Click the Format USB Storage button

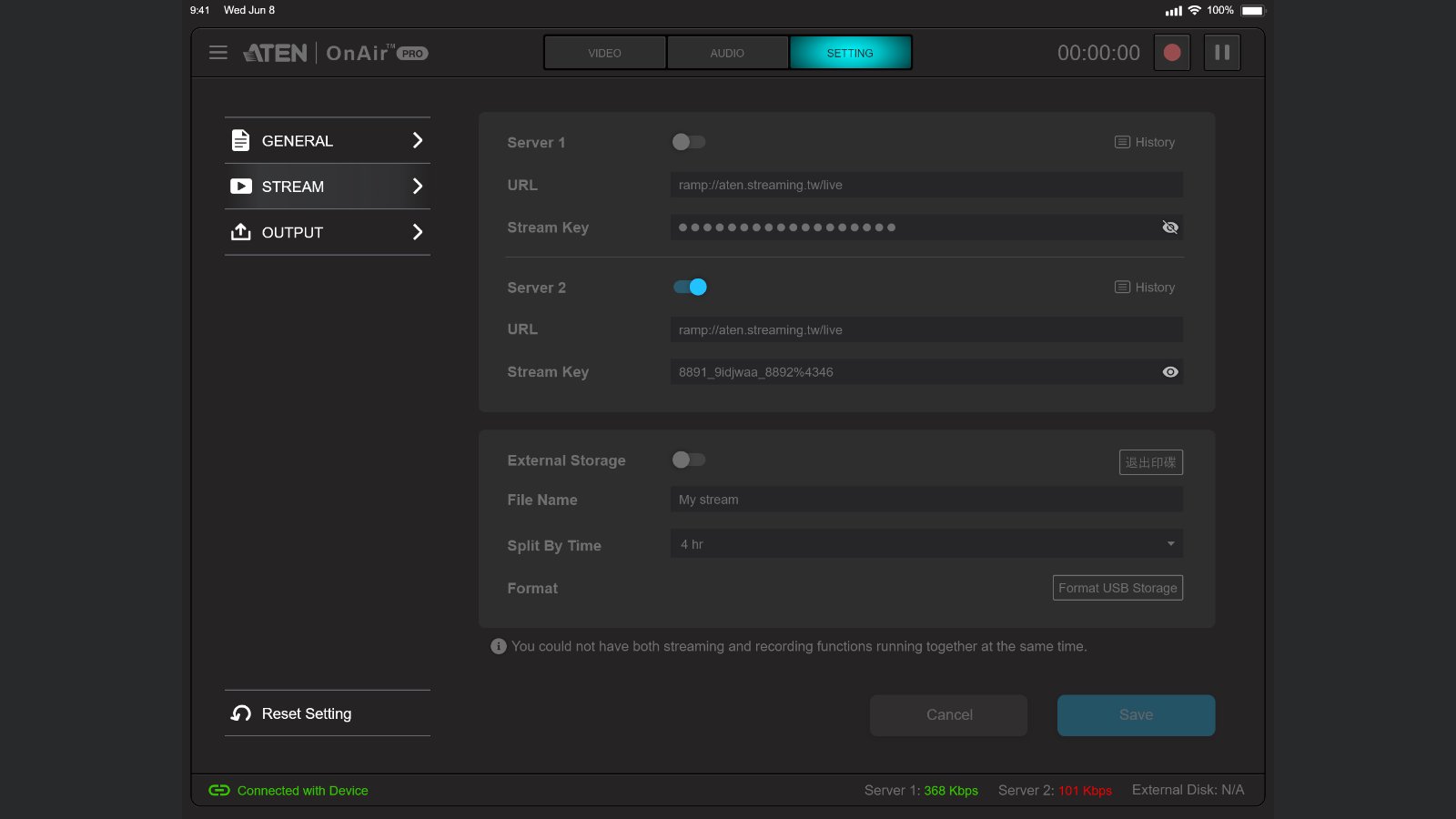(1117, 588)
